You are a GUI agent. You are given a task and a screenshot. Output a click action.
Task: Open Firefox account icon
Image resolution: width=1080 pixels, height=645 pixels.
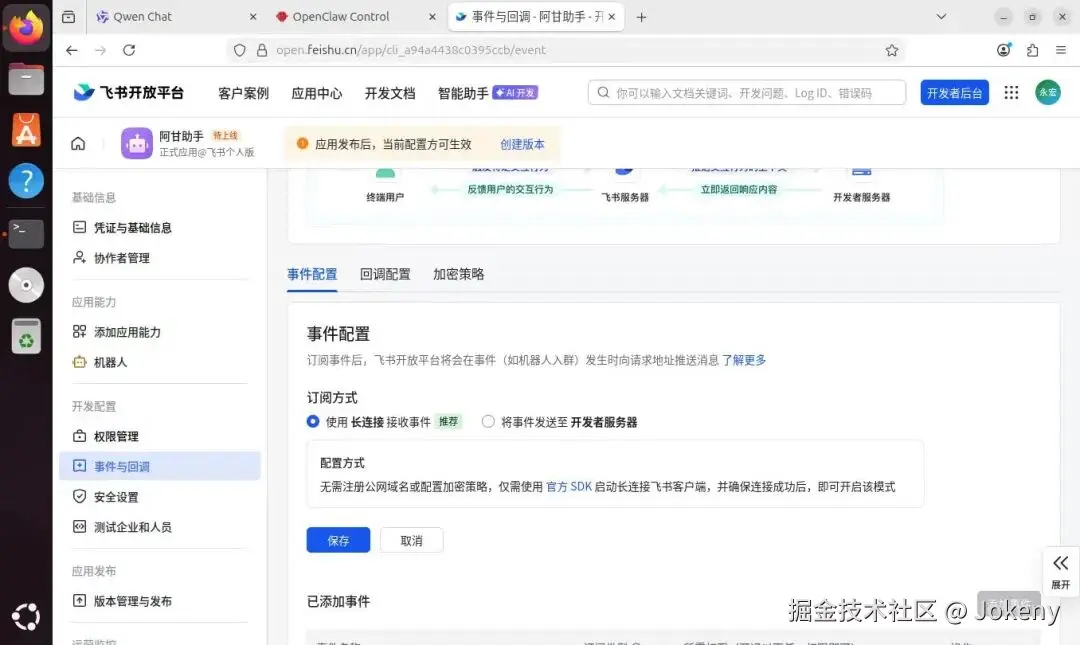[x=1004, y=50]
